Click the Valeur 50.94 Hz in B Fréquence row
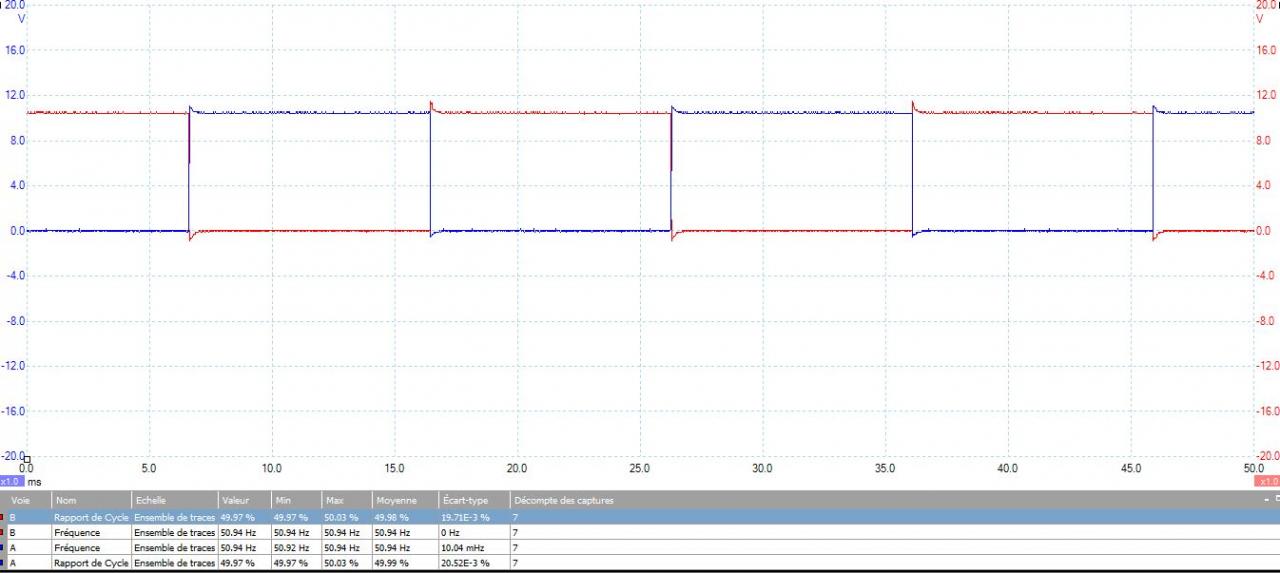Viewport: 1280px width, 573px height. pyautogui.click(x=238, y=533)
